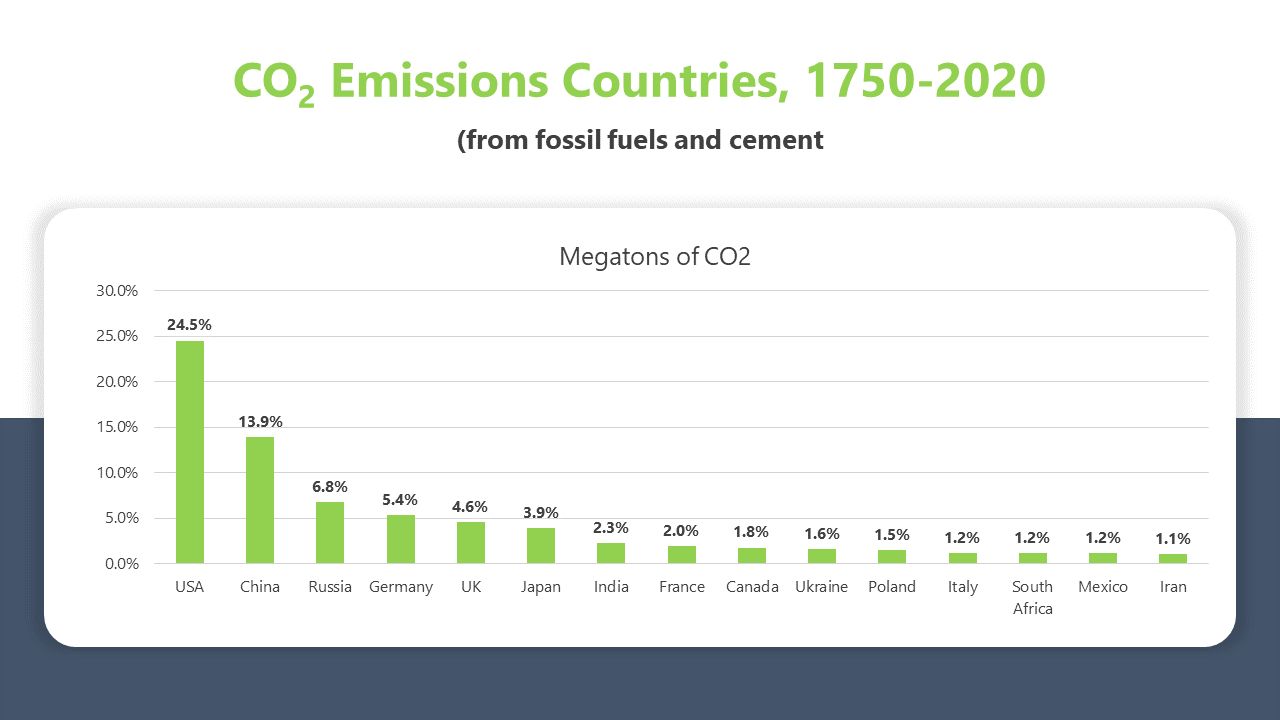The width and height of the screenshot is (1280, 720).
Task: Select the '5.4%' data label
Action: (x=401, y=499)
